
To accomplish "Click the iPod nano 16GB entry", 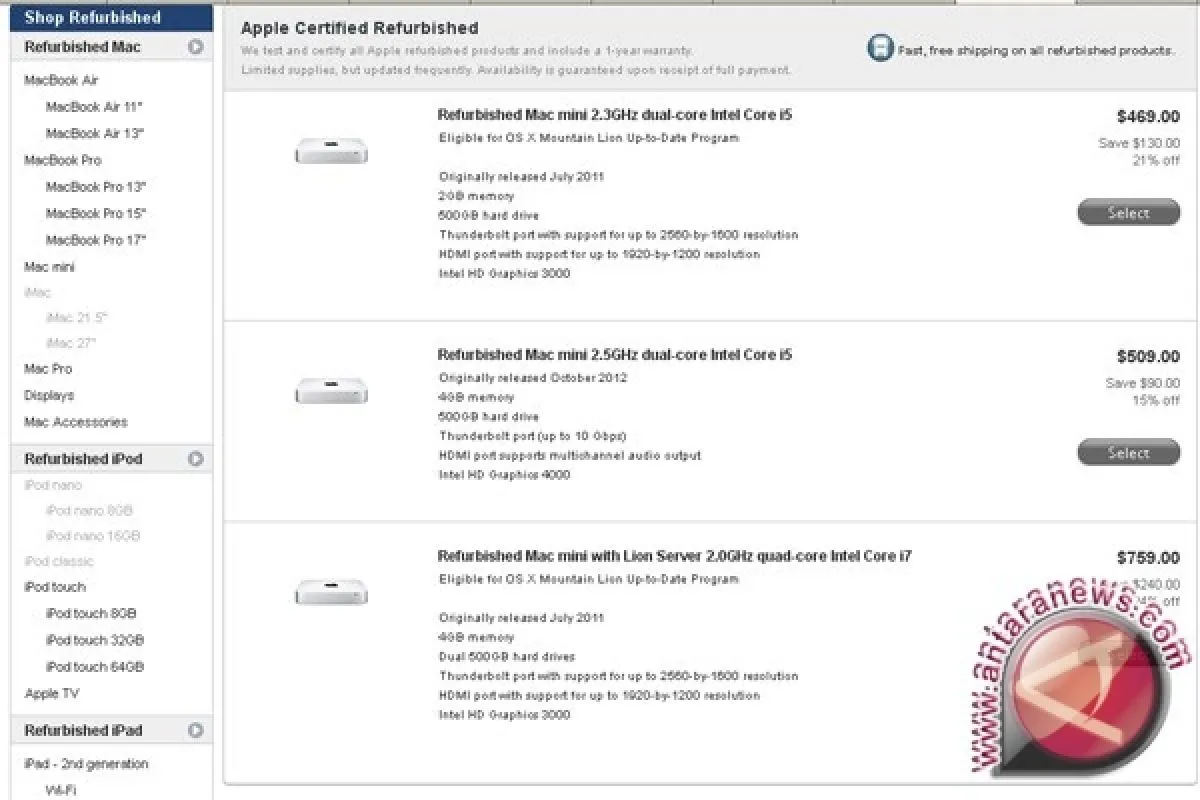I will 93,535.
